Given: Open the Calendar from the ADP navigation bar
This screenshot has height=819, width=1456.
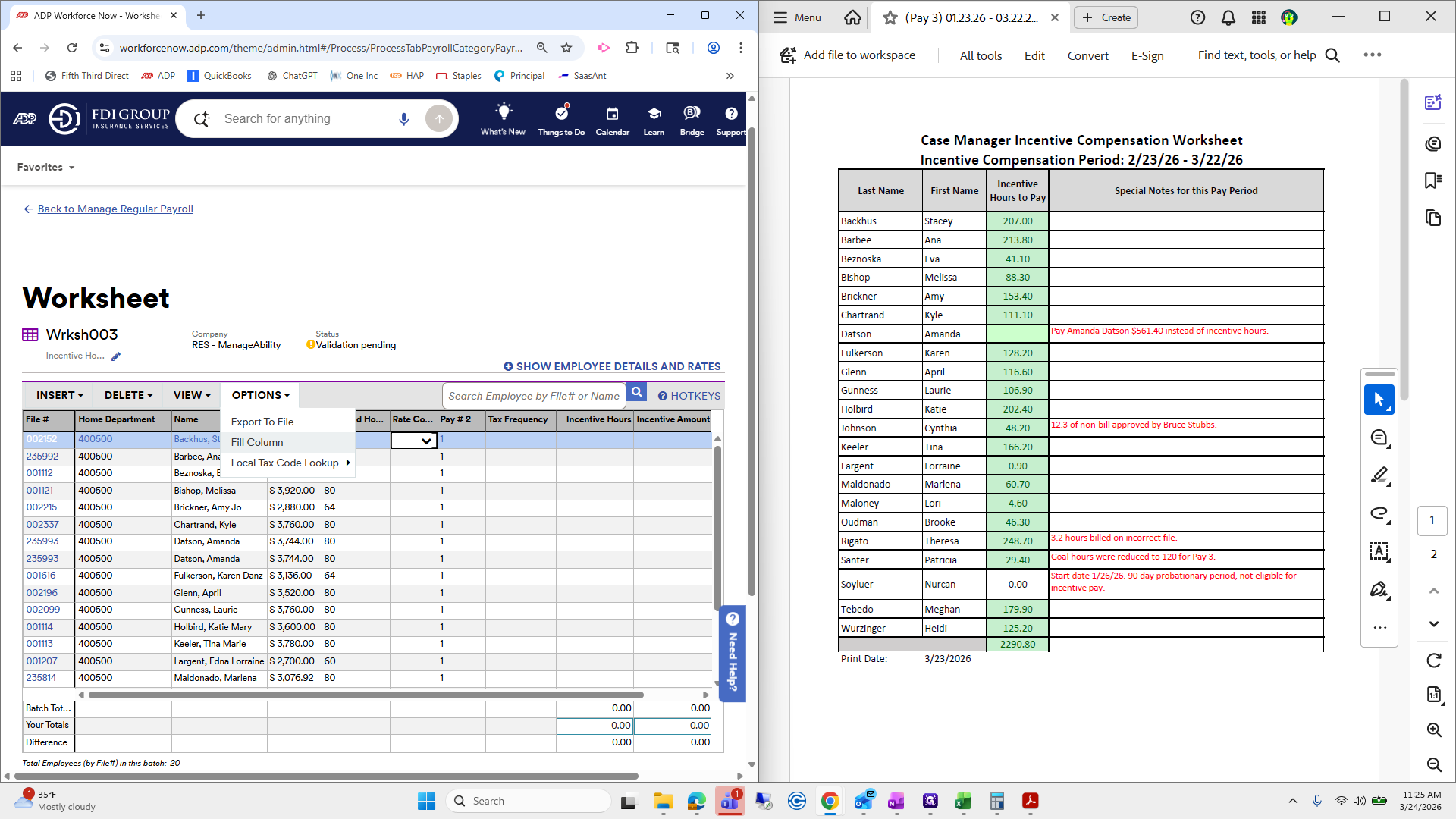Looking at the screenshot, I should 612,119.
